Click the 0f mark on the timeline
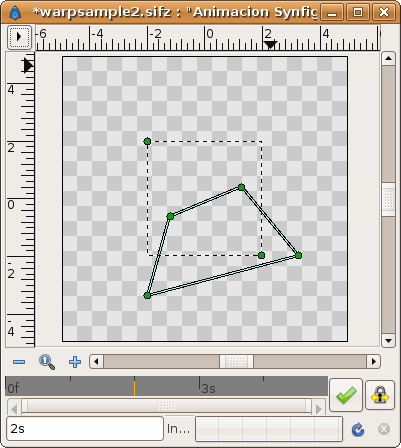Image resolution: width=401 pixels, height=448 pixels. coord(13,388)
